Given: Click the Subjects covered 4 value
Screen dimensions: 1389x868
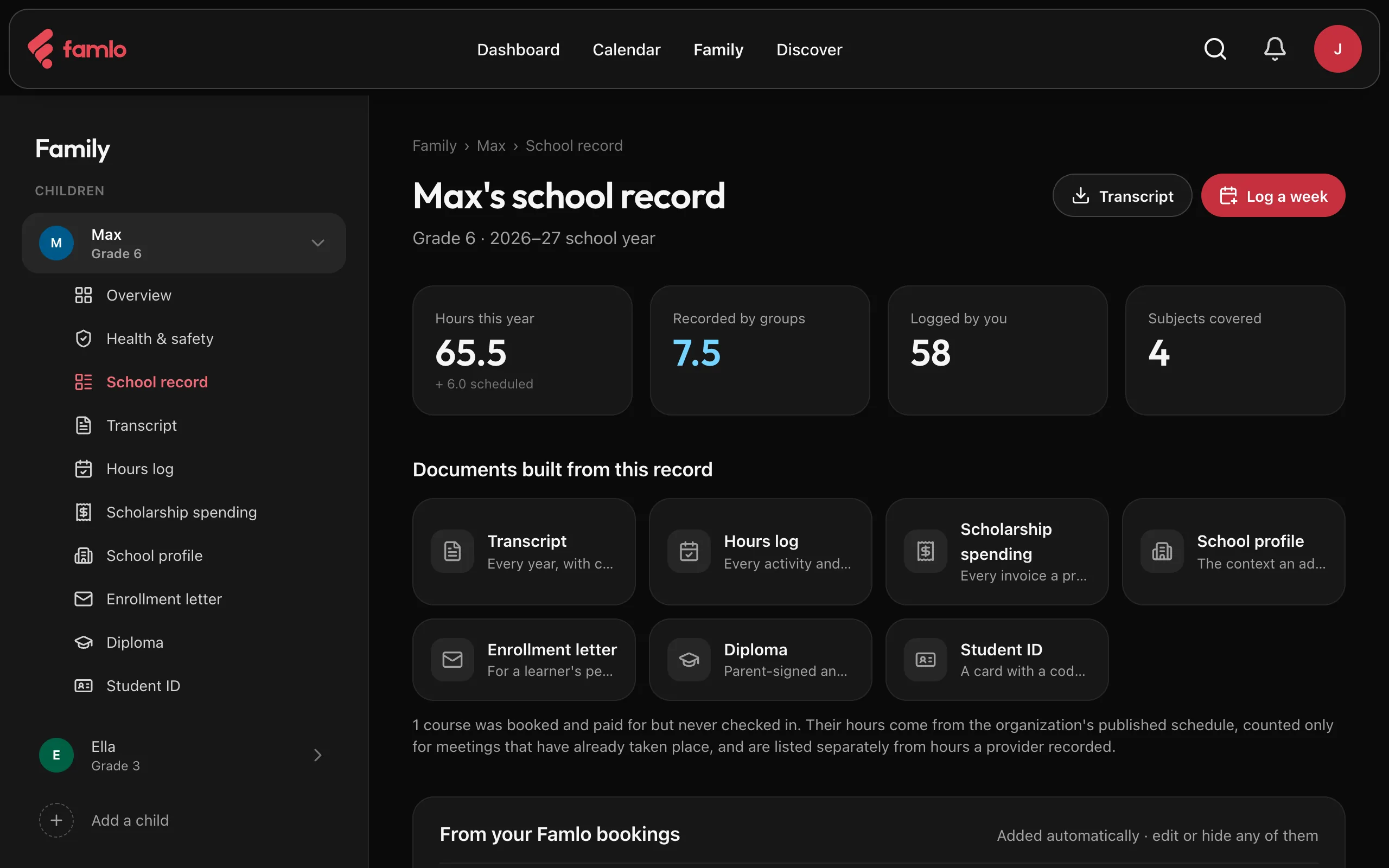Looking at the screenshot, I should point(1159,353).
